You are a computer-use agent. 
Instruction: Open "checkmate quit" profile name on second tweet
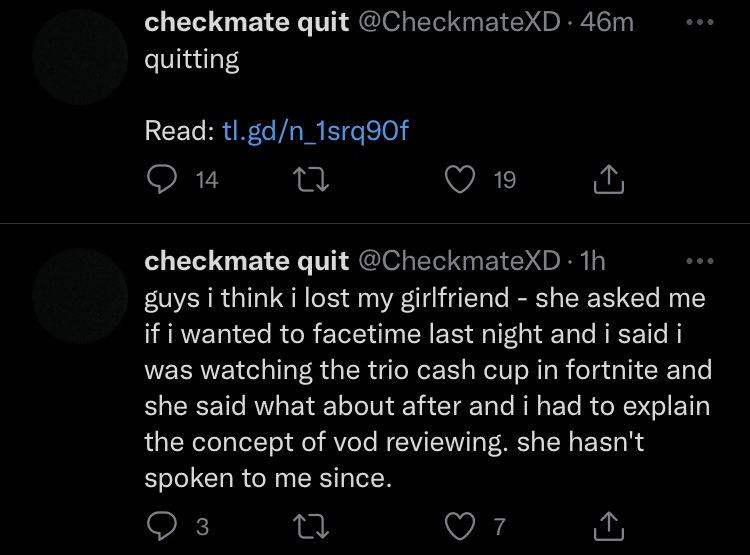pos(246,261)
